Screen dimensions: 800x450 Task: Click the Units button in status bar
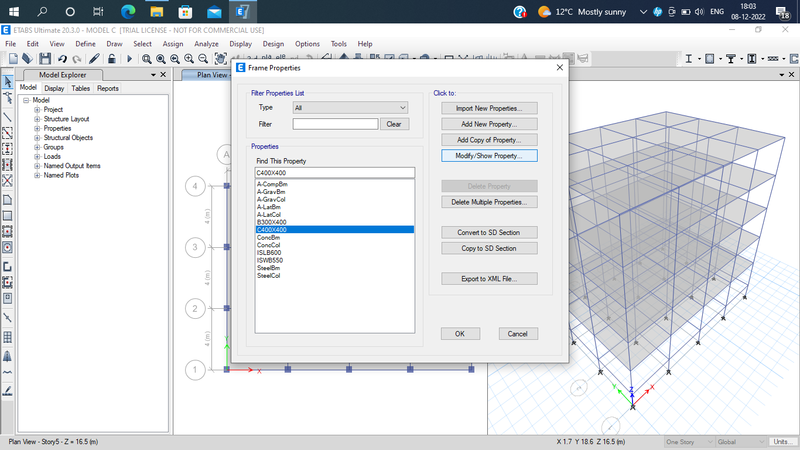782,442
